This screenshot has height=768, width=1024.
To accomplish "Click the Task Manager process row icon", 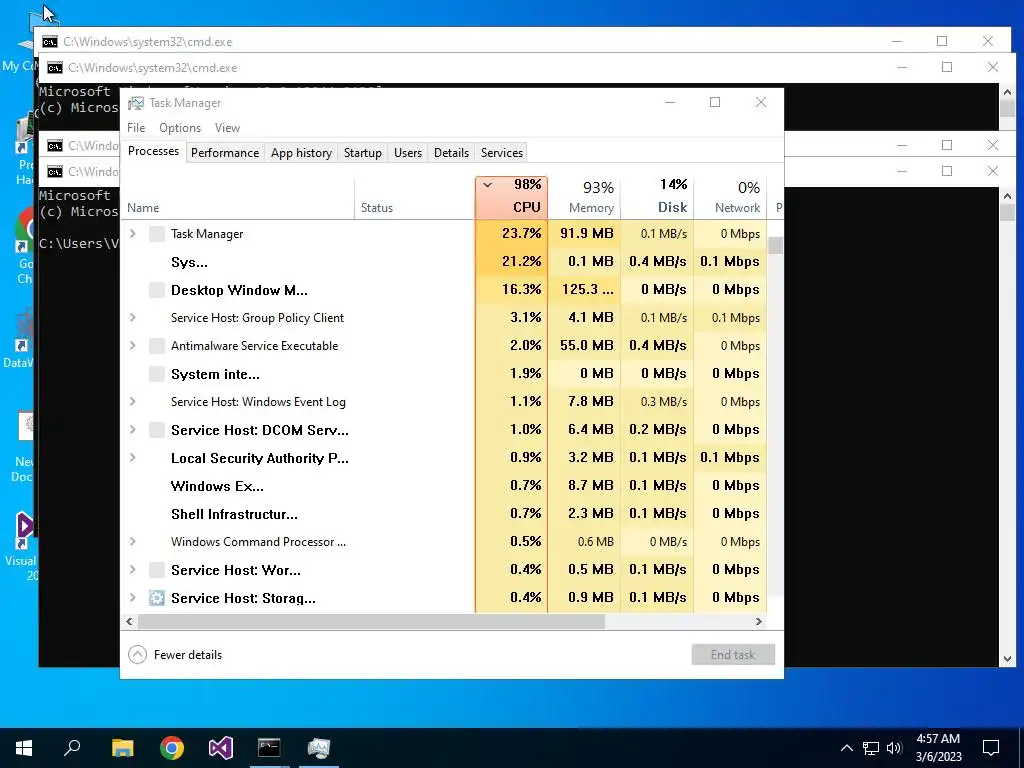I will tap(157, 234).
